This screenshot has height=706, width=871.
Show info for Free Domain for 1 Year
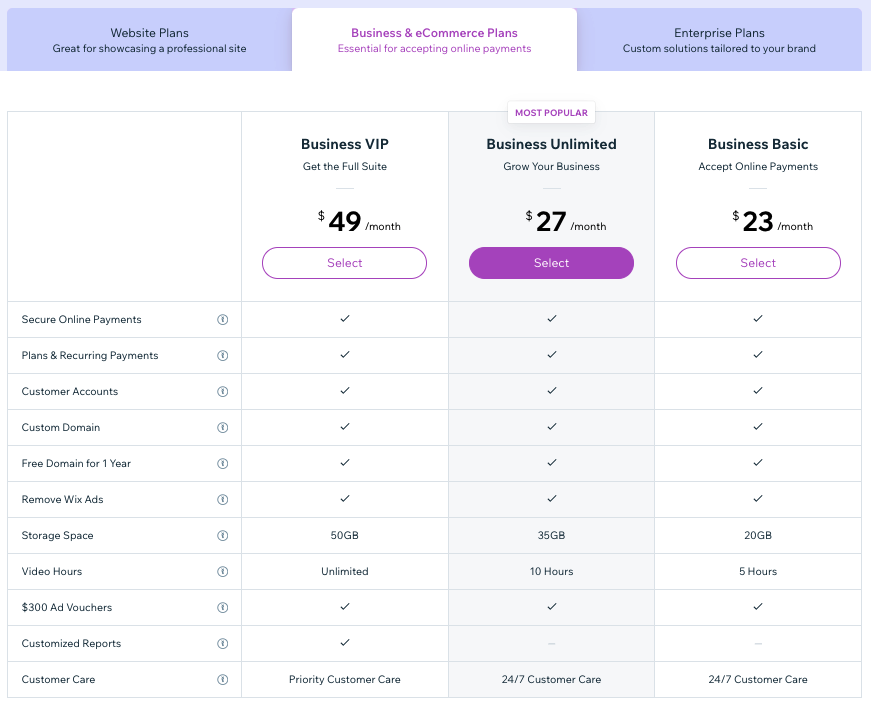tap(223, 464)
